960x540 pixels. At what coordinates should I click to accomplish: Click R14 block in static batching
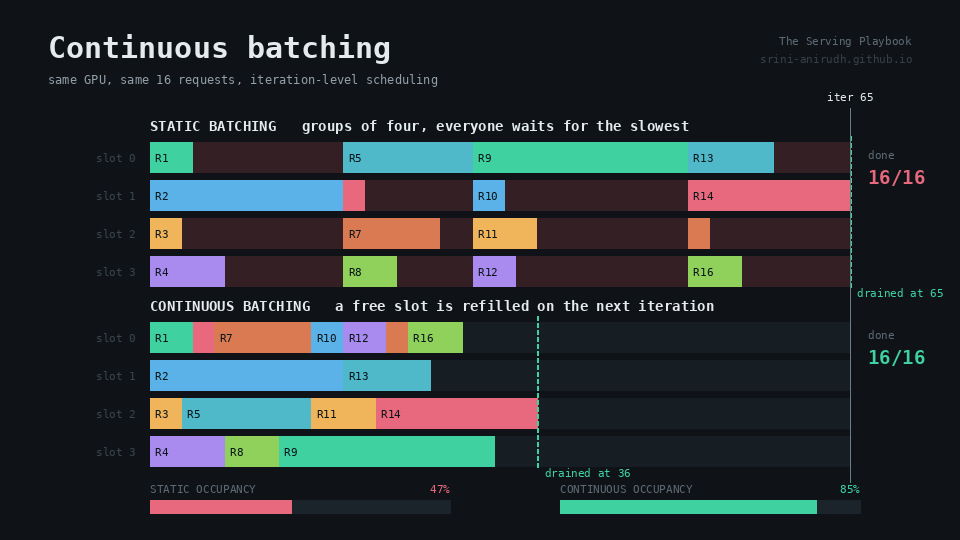(769, 195)
